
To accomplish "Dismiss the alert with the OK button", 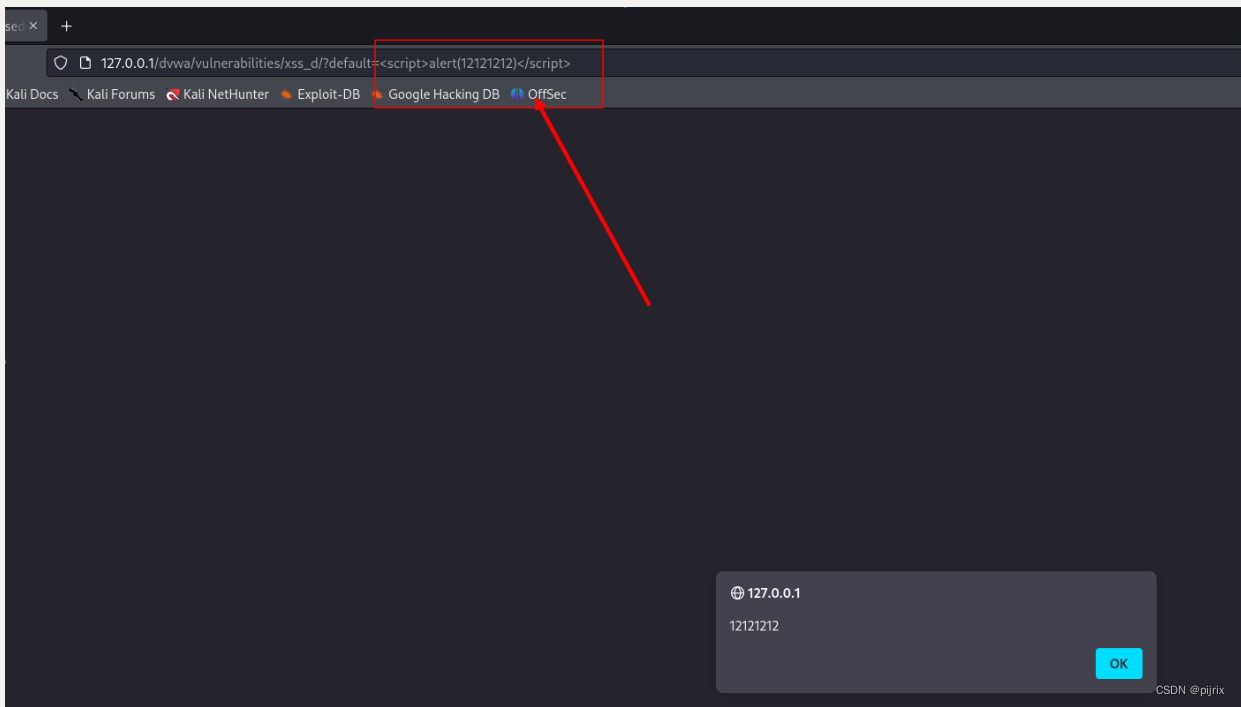I will point(1119,664).
